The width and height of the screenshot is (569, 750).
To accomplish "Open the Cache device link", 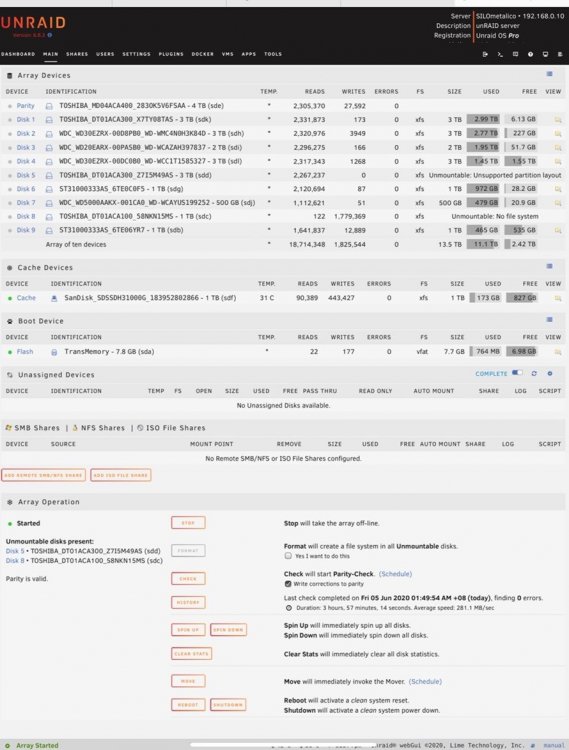I will [x=26, y=298].
